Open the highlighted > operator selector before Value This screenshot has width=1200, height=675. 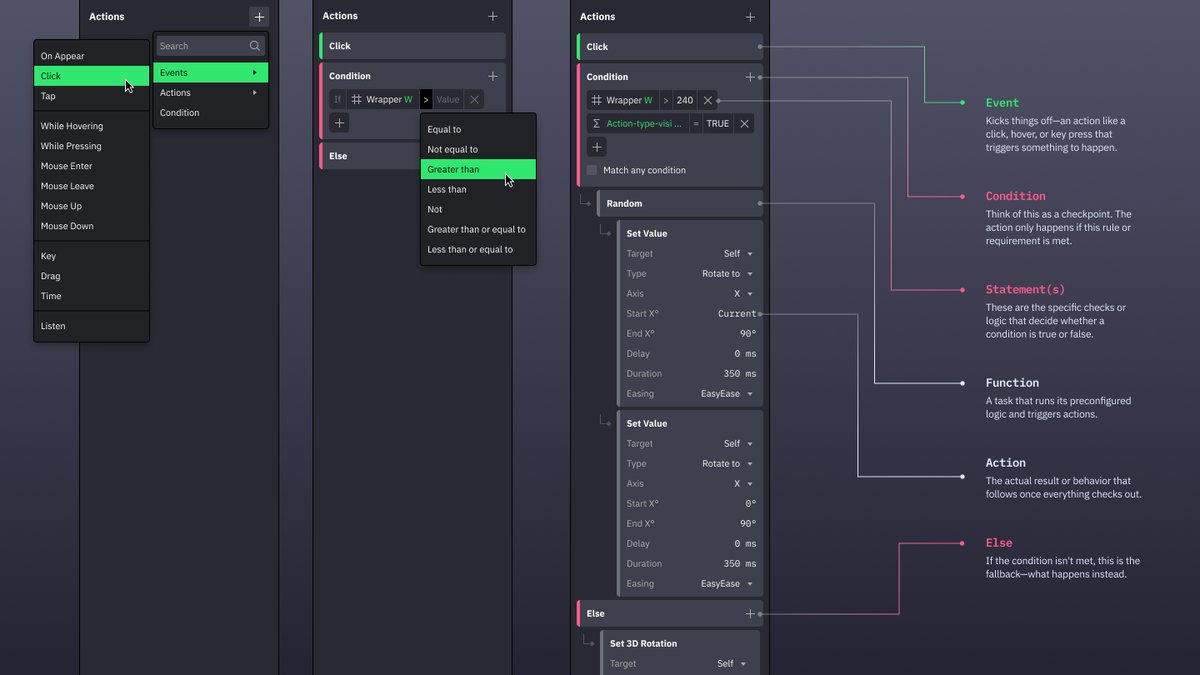[426, 99]
